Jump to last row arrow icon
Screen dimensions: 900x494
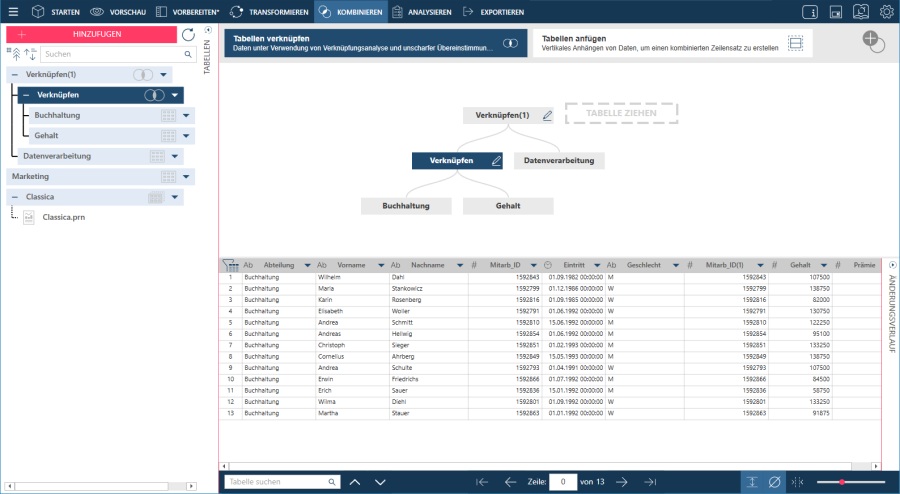coord(650,482)
